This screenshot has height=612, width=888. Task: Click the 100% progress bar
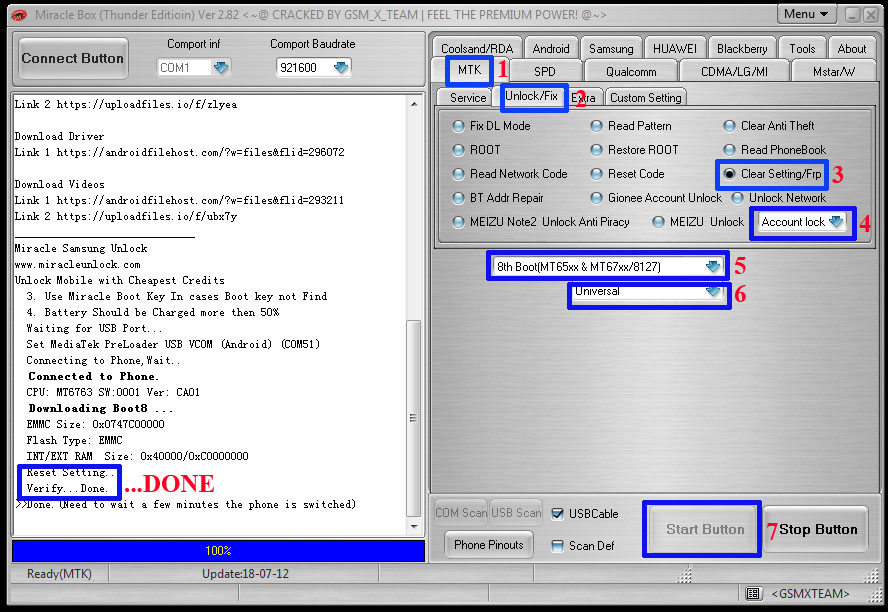coord(219,550)
